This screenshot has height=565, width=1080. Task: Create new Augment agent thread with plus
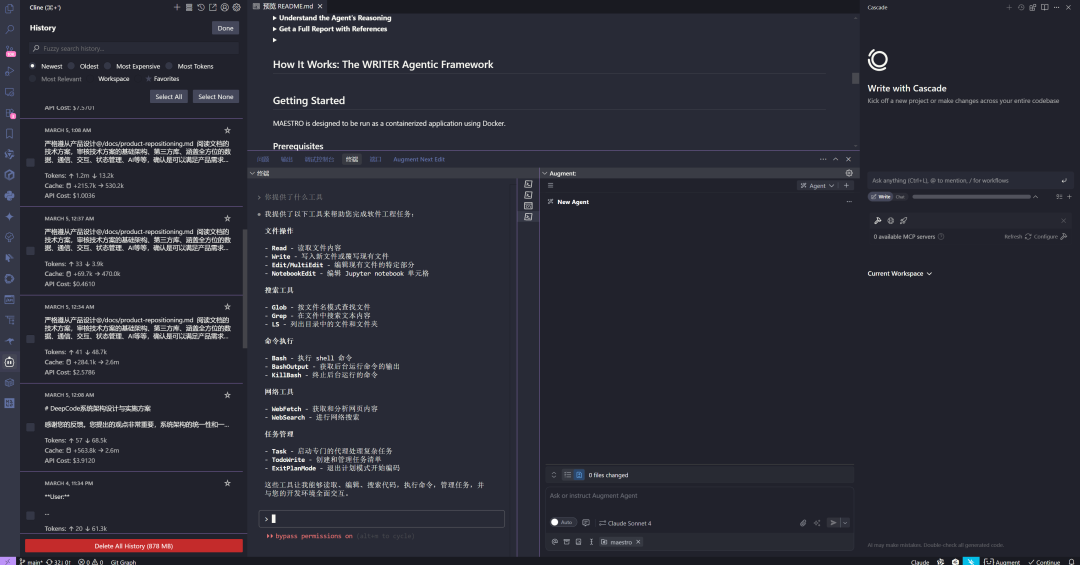(847, 185)
